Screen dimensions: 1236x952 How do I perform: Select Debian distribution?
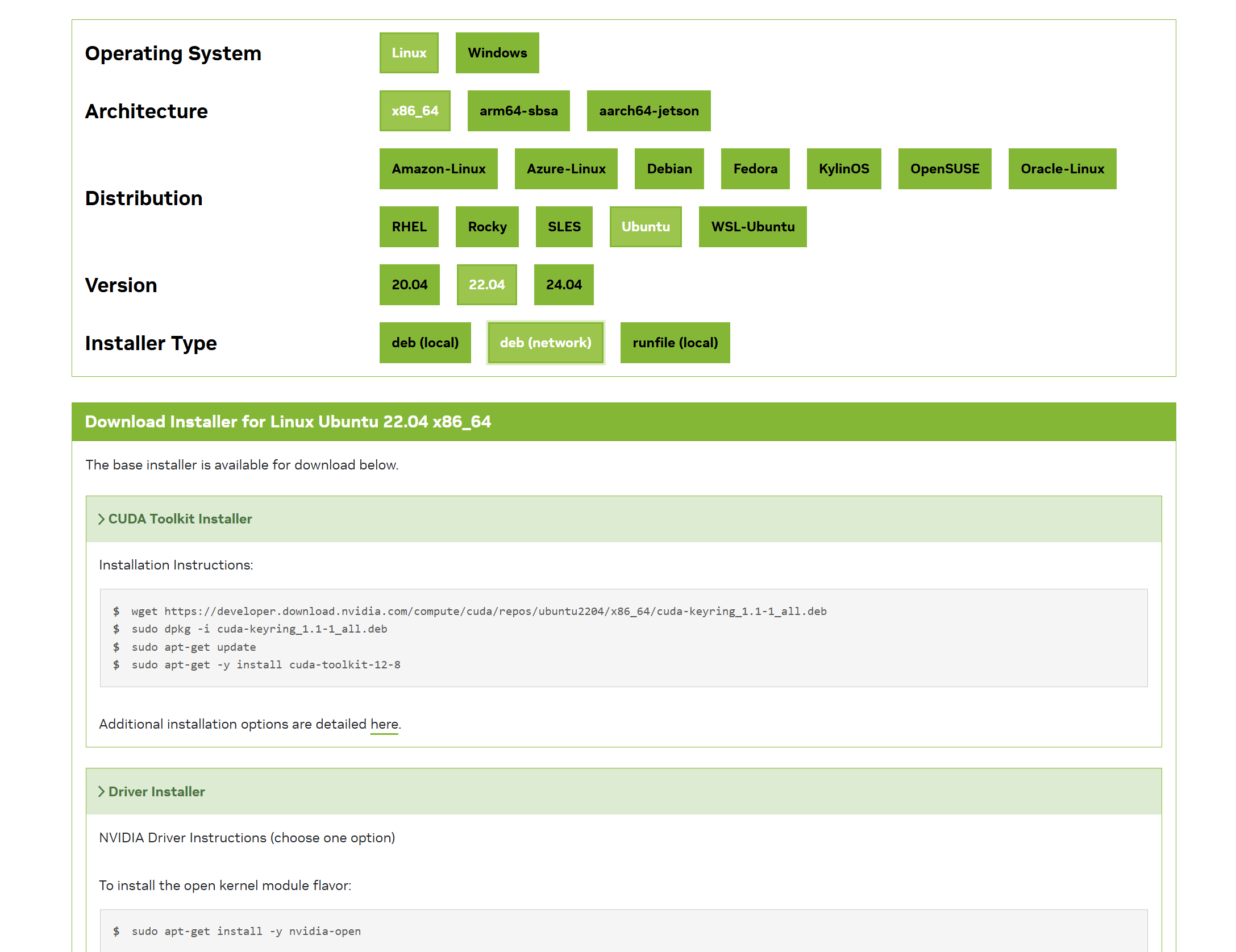(669, 169)
